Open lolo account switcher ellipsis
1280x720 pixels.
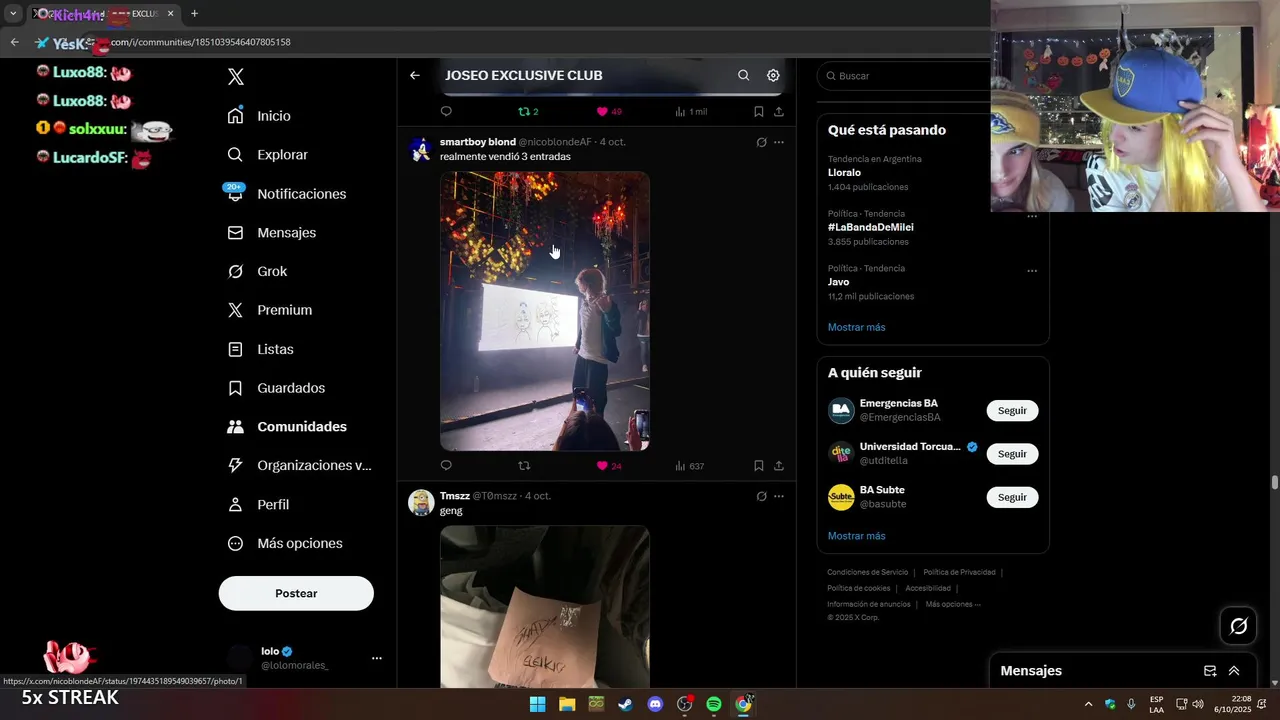coord(377,658)
